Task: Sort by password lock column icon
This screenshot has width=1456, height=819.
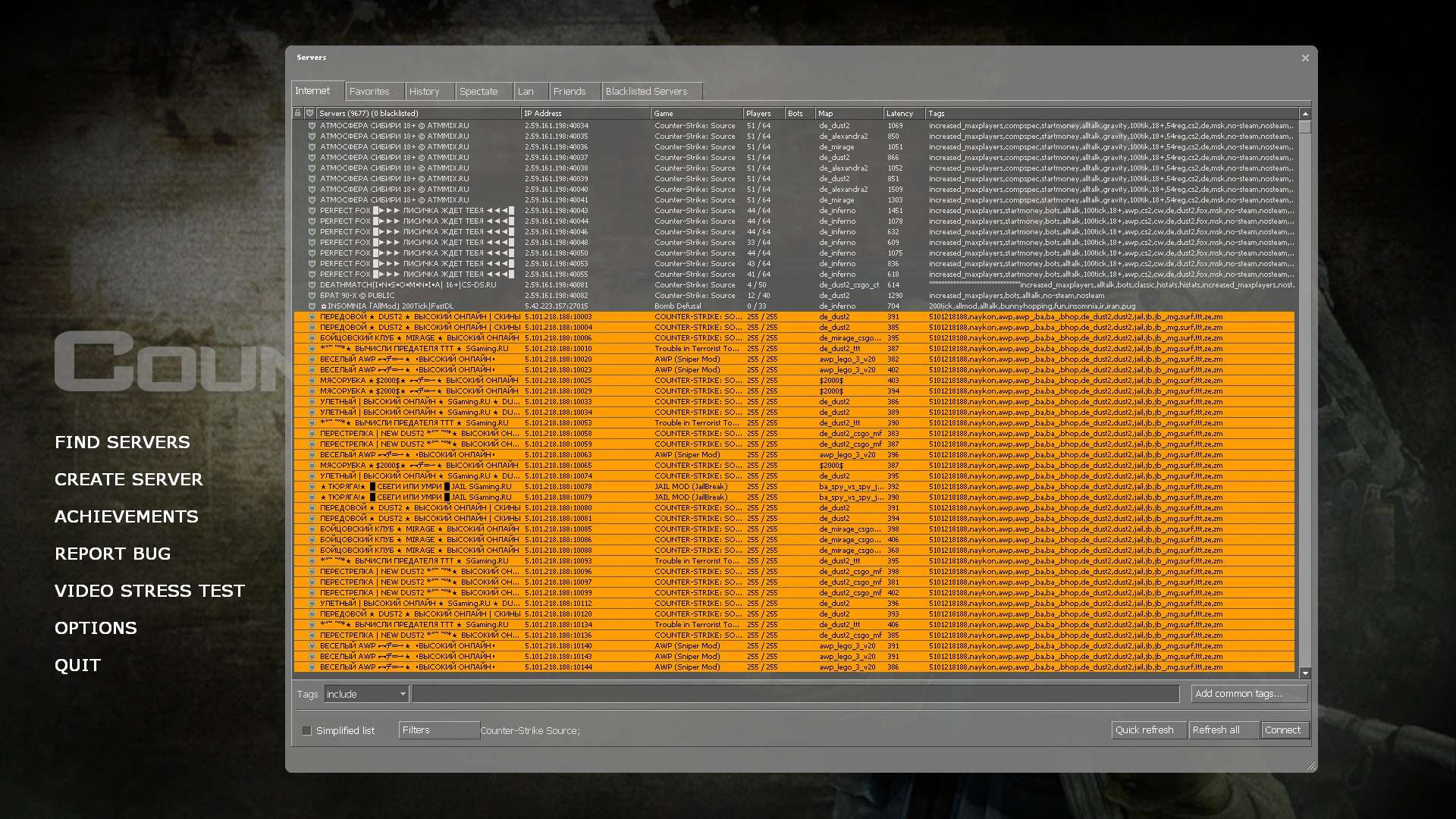Action: (x=298, y=113)
